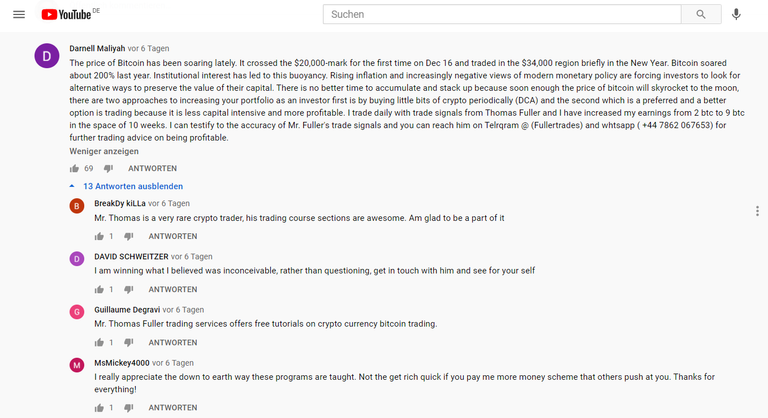This screenshot has height=418, width=768.
Task: Open Guillaume Degravi's pink avatar
Action: pyautogui.click(x=77, y=312)
